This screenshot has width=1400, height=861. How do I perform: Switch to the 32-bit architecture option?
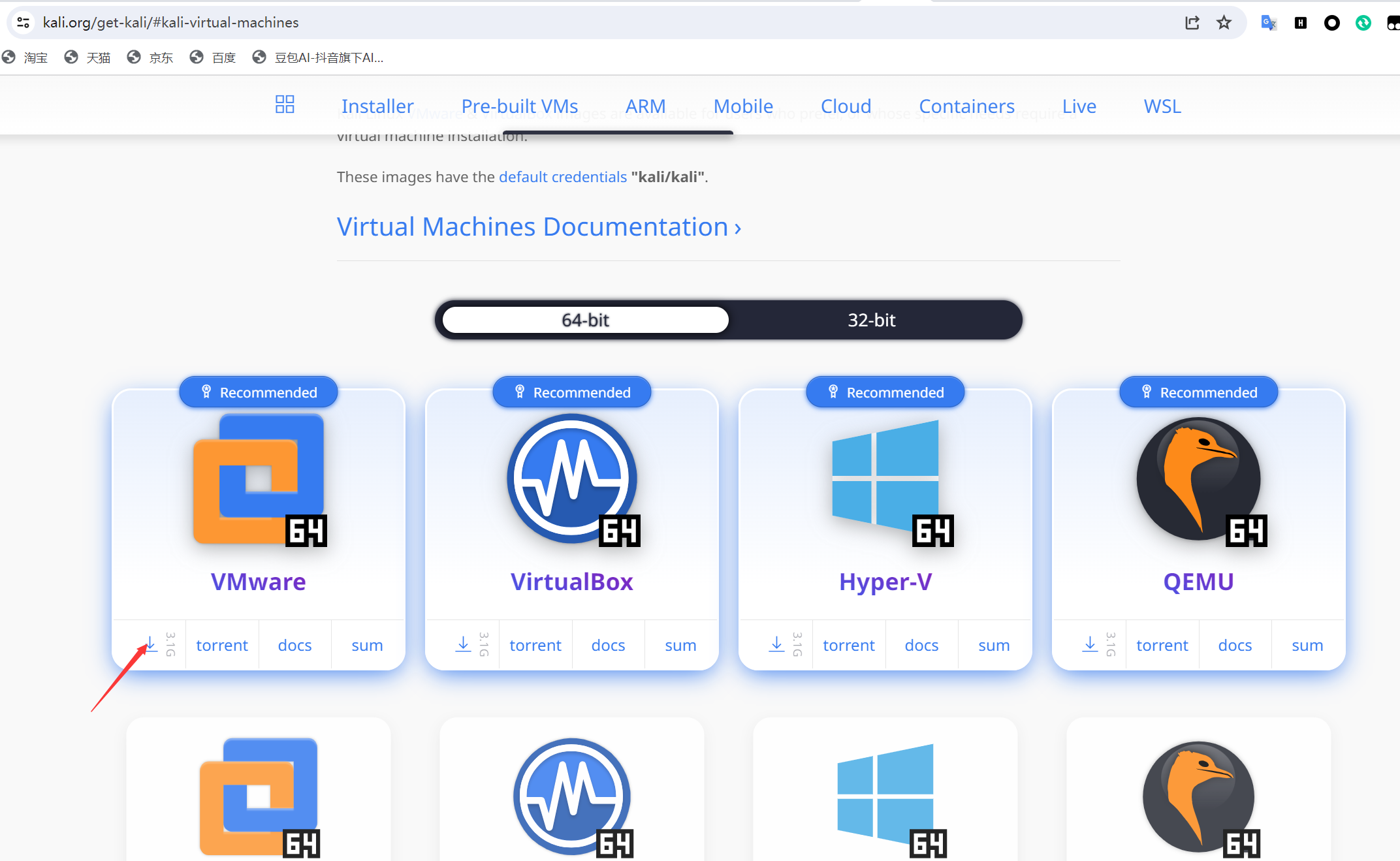pos(872,320)
